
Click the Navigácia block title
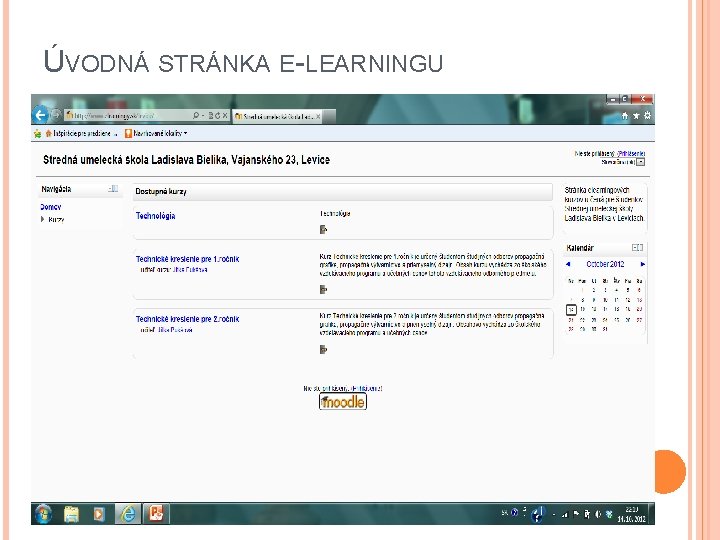[56, 189]
